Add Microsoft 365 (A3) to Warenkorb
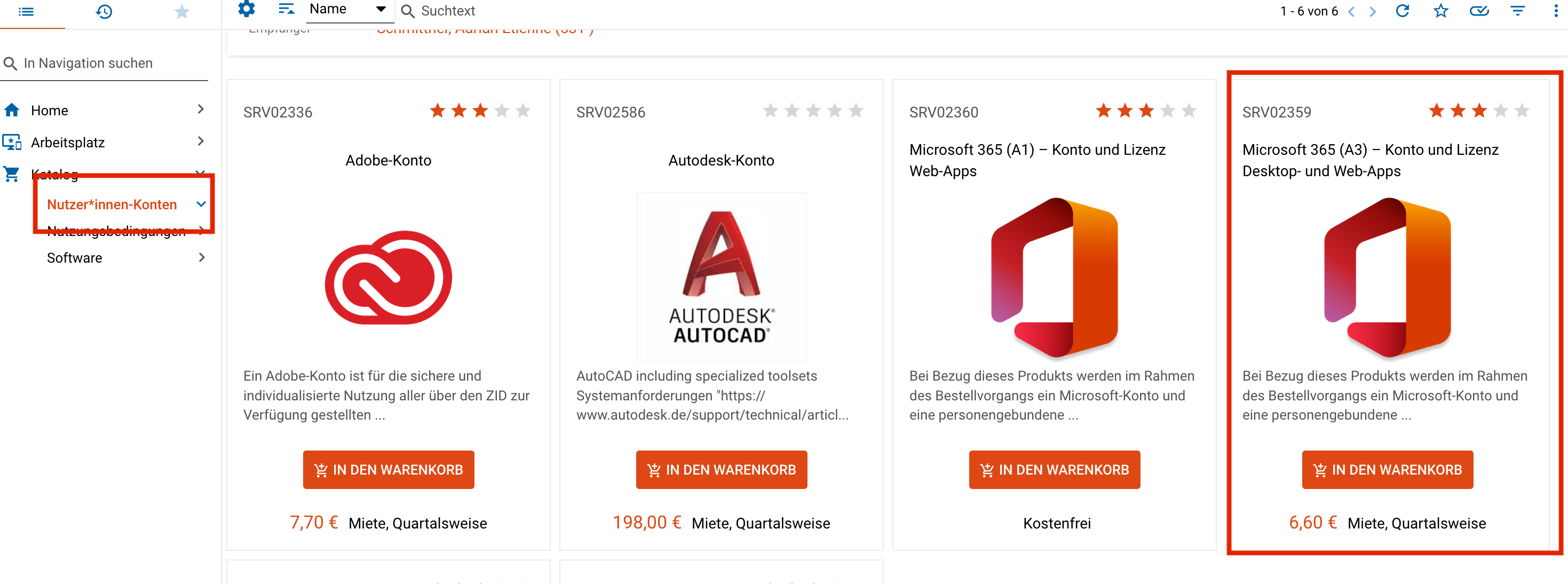 click(1387, 470)
